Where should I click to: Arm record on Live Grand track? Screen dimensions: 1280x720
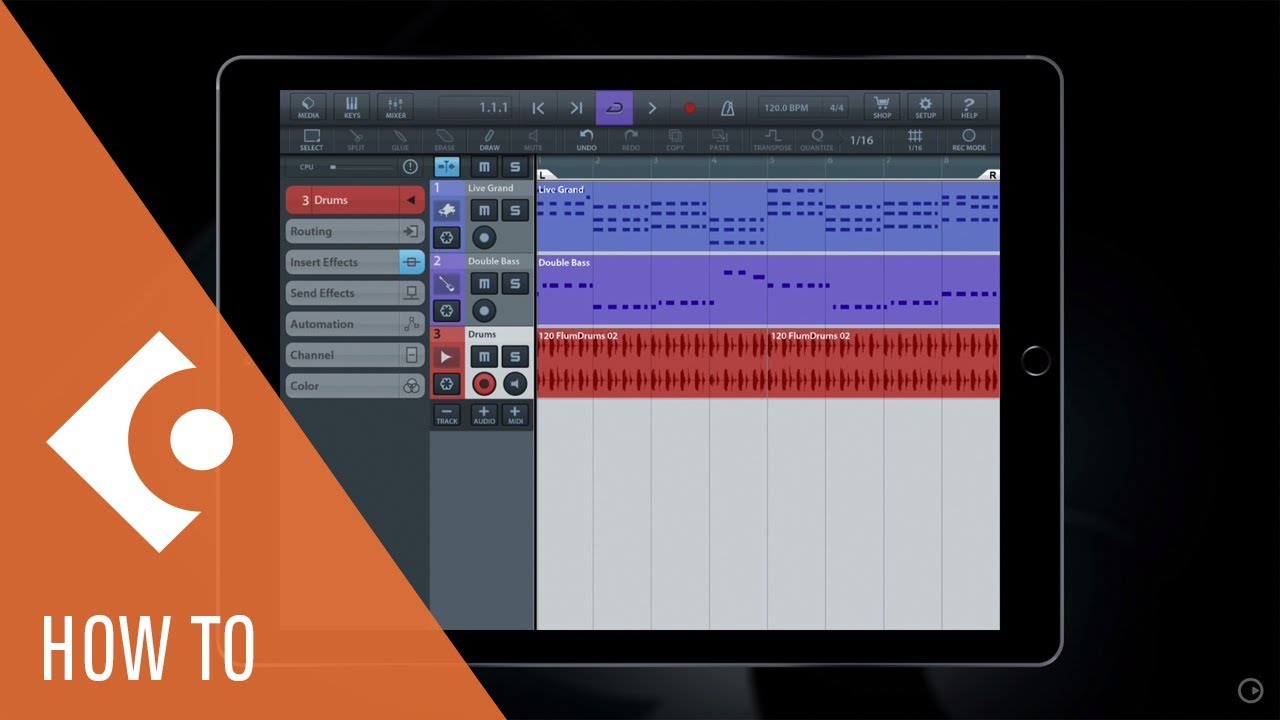484,238
